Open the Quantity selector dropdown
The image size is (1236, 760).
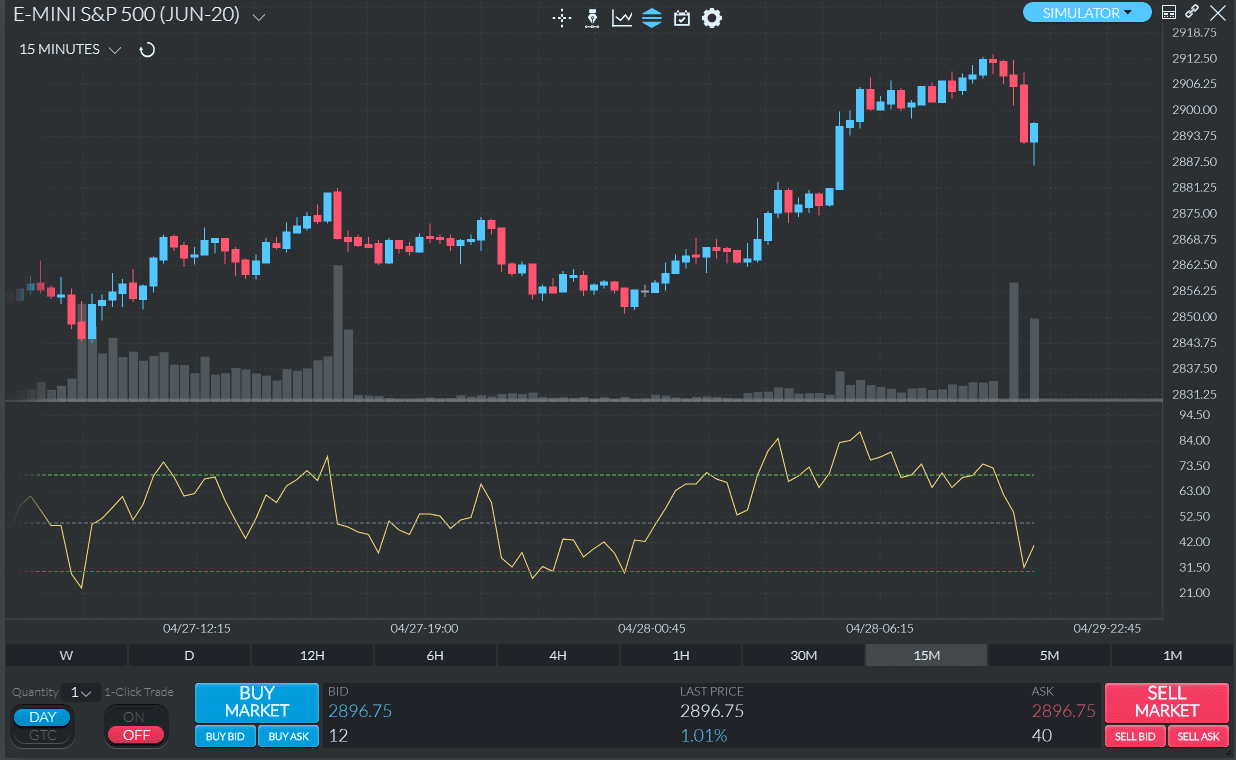coord(81,691)
